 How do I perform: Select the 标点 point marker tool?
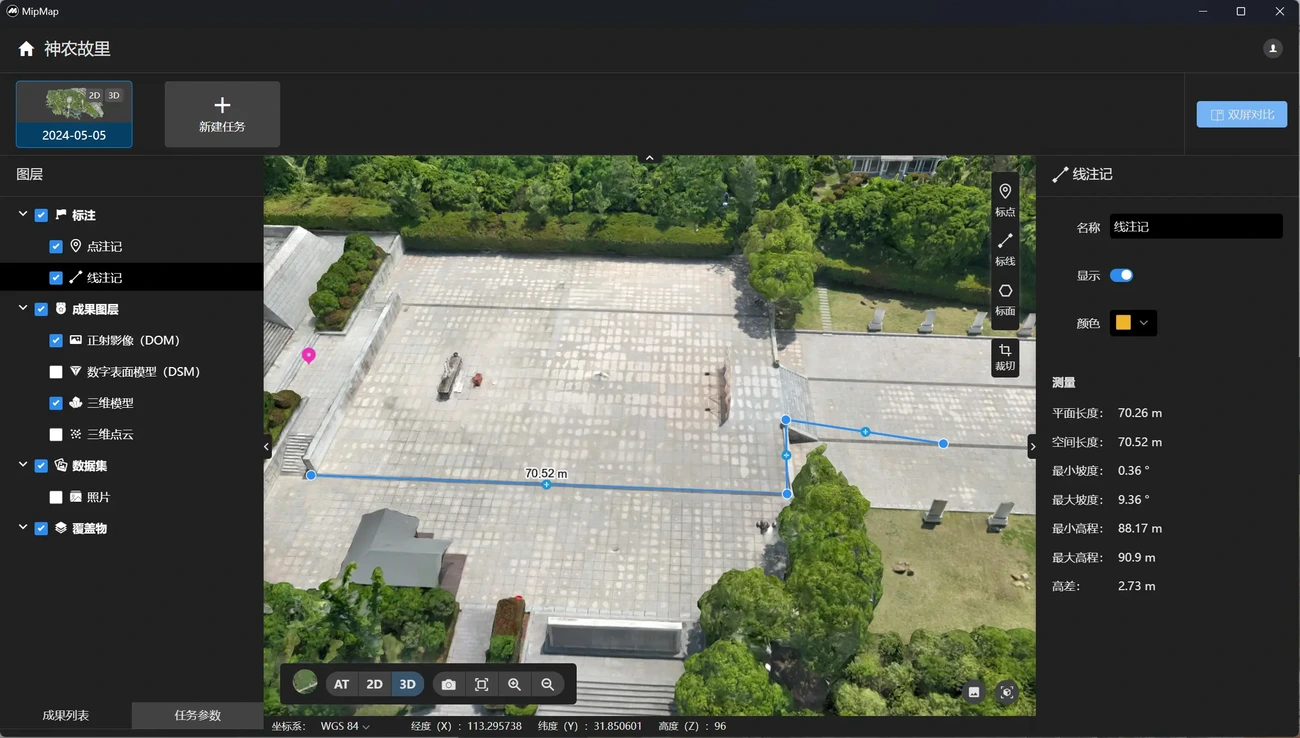click(1005, 198)
